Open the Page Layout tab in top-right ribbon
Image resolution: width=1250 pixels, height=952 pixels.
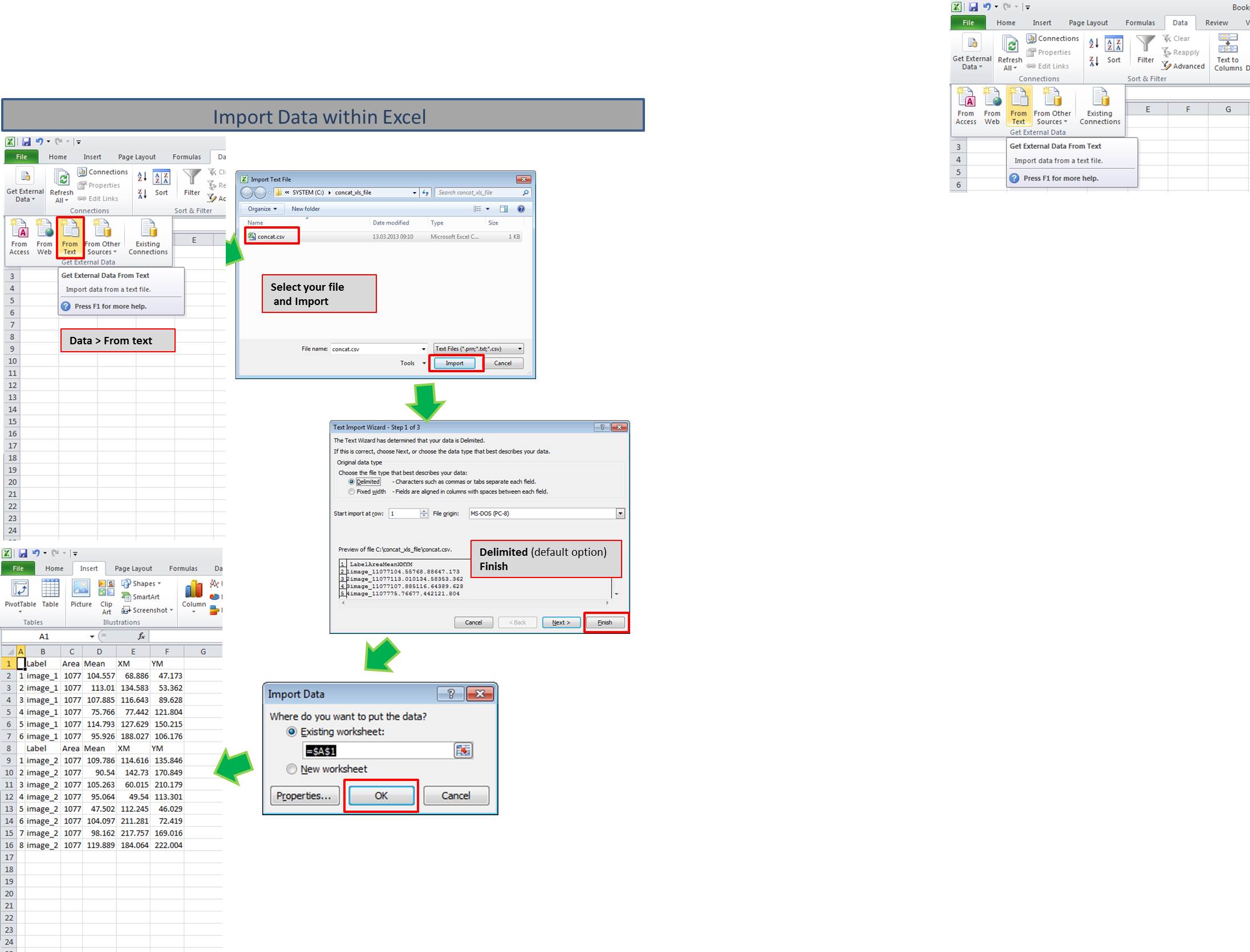tap(1087, 23)
